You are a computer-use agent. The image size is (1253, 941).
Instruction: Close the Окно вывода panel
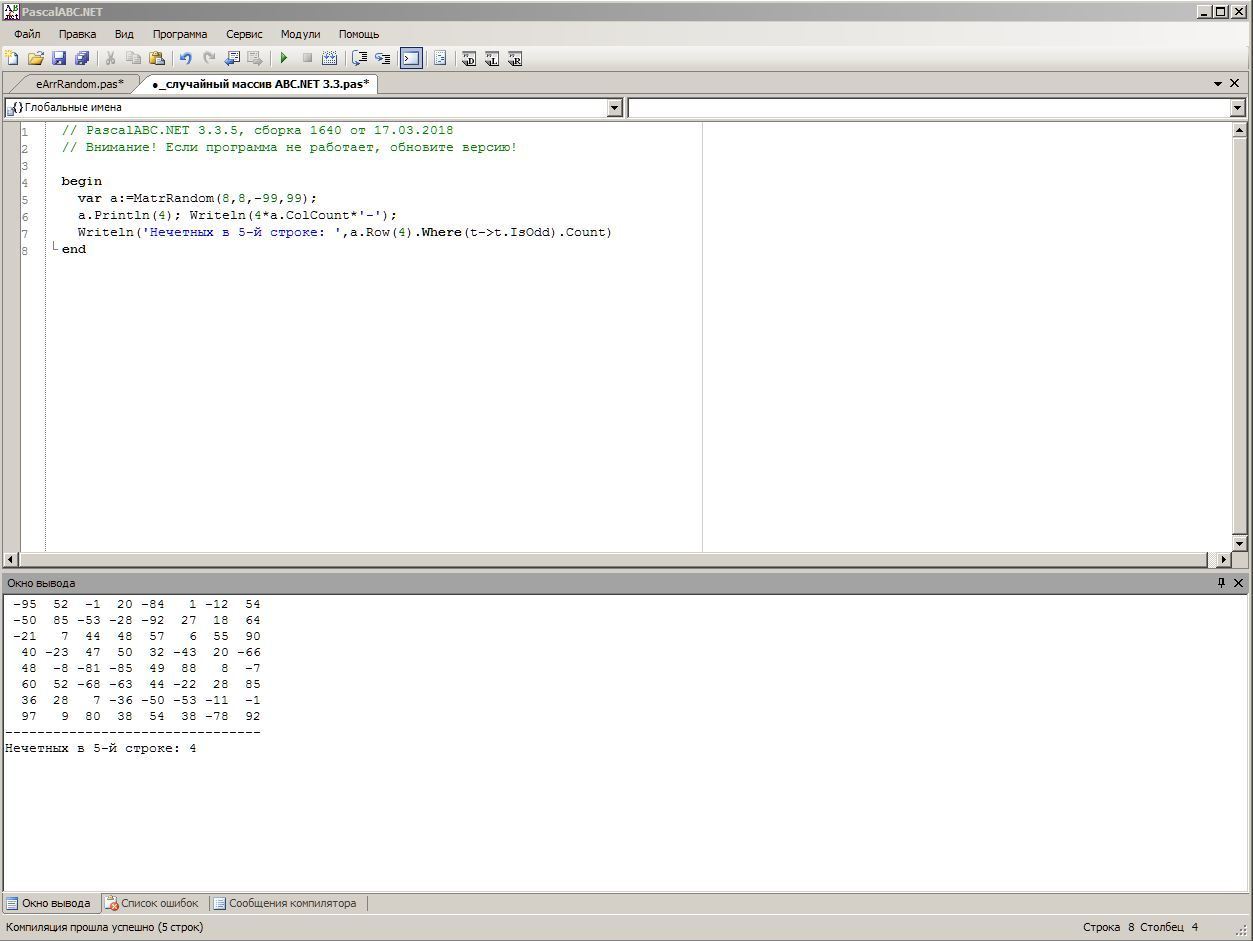coord(1238,583)
